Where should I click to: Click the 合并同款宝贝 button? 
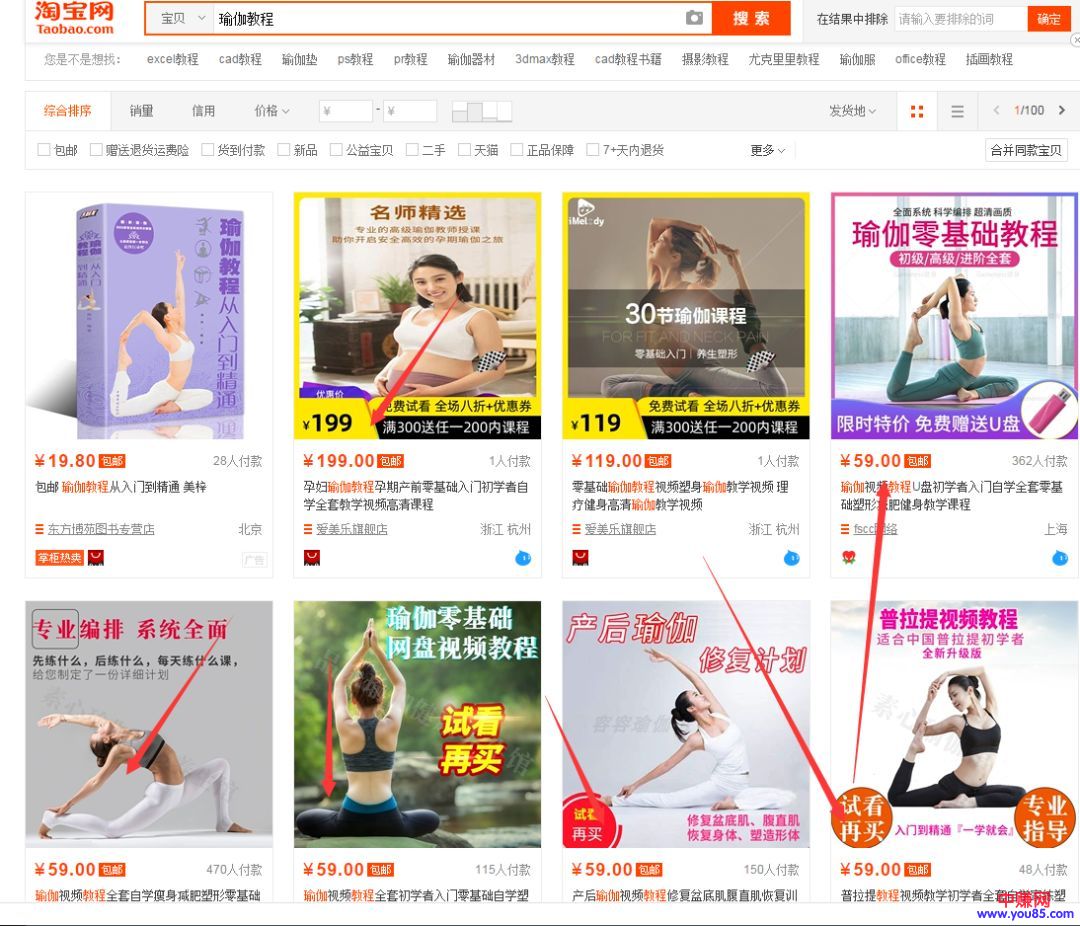coord(1026,150)
